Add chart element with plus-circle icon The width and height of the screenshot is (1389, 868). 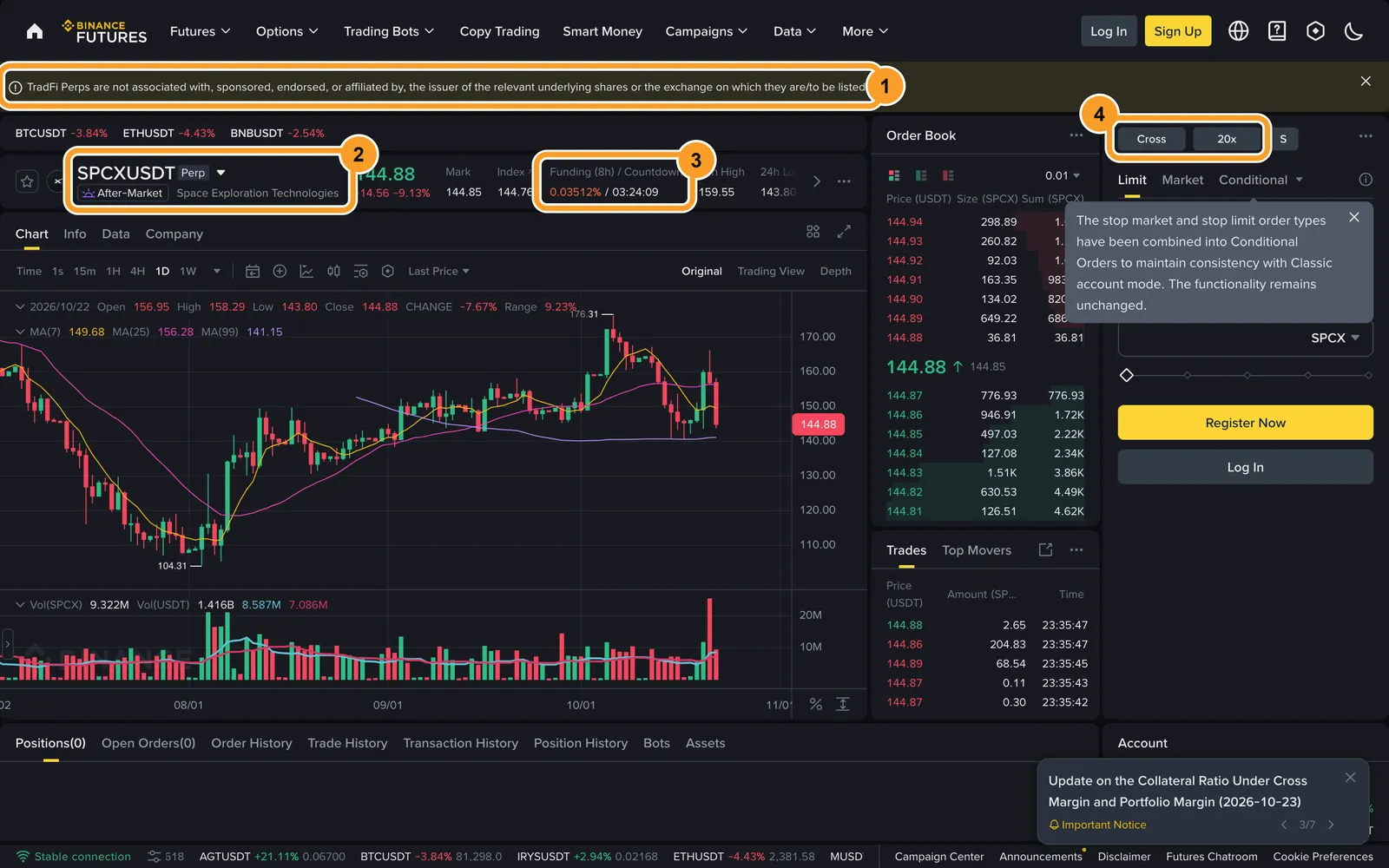click(x=280, y=271)
